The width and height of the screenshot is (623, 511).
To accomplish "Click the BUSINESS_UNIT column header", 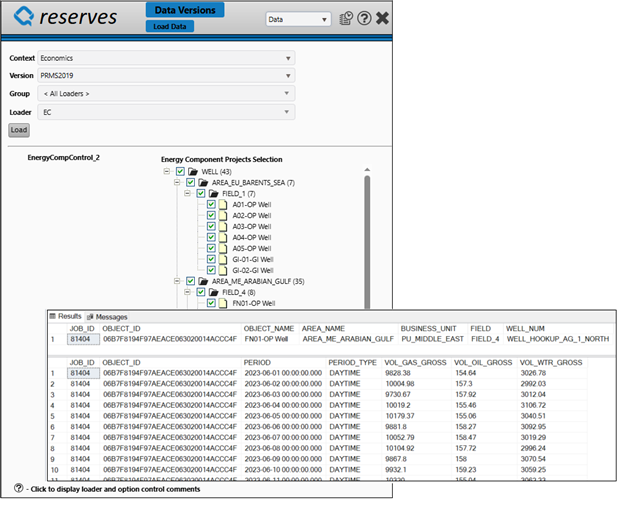I will (428, 329).
